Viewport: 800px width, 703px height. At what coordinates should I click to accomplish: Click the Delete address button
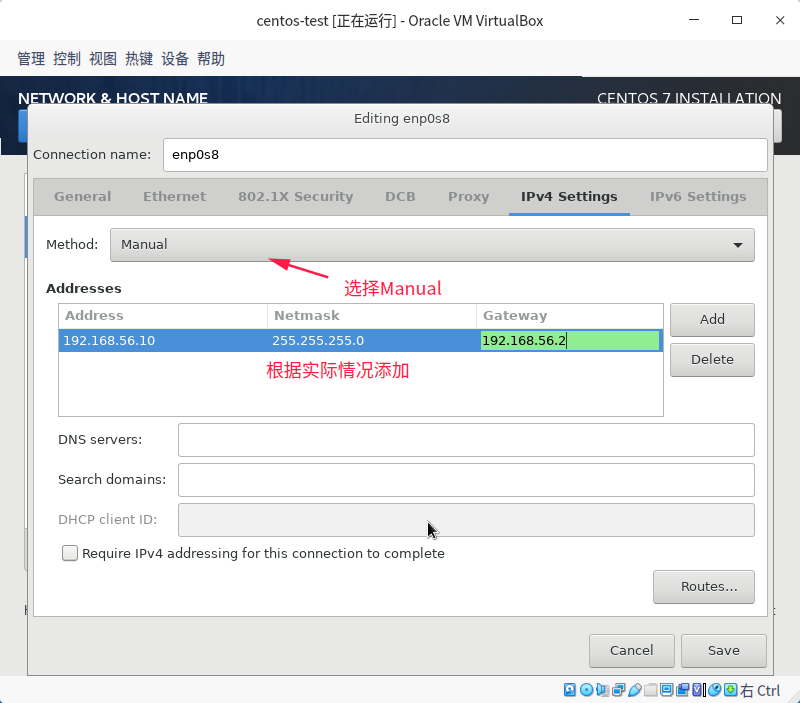(712, 360)
